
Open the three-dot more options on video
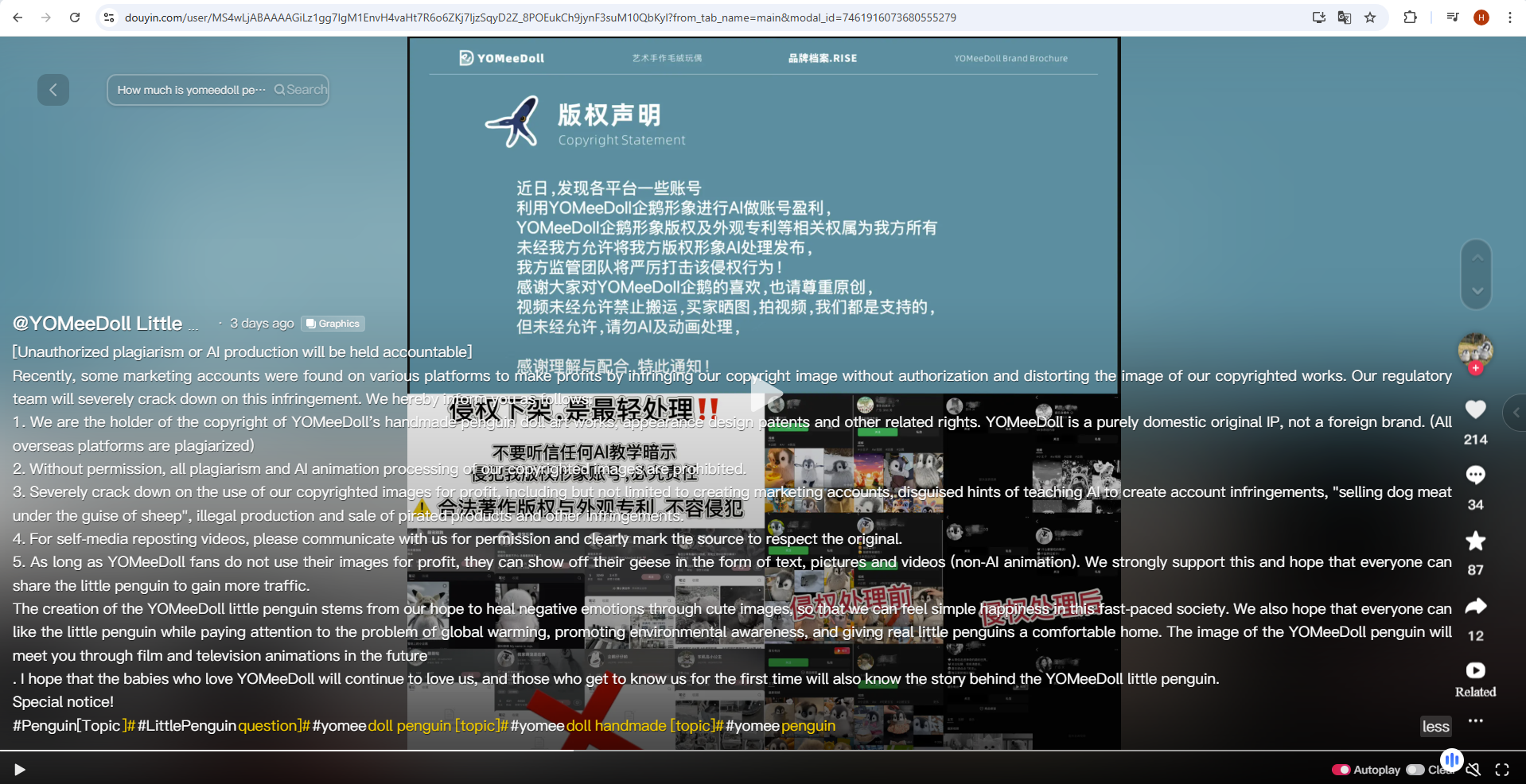pos(1475,721)
